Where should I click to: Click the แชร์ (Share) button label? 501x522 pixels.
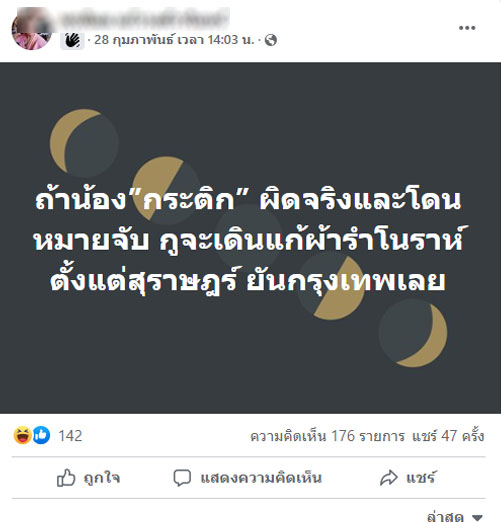point(421,478)
